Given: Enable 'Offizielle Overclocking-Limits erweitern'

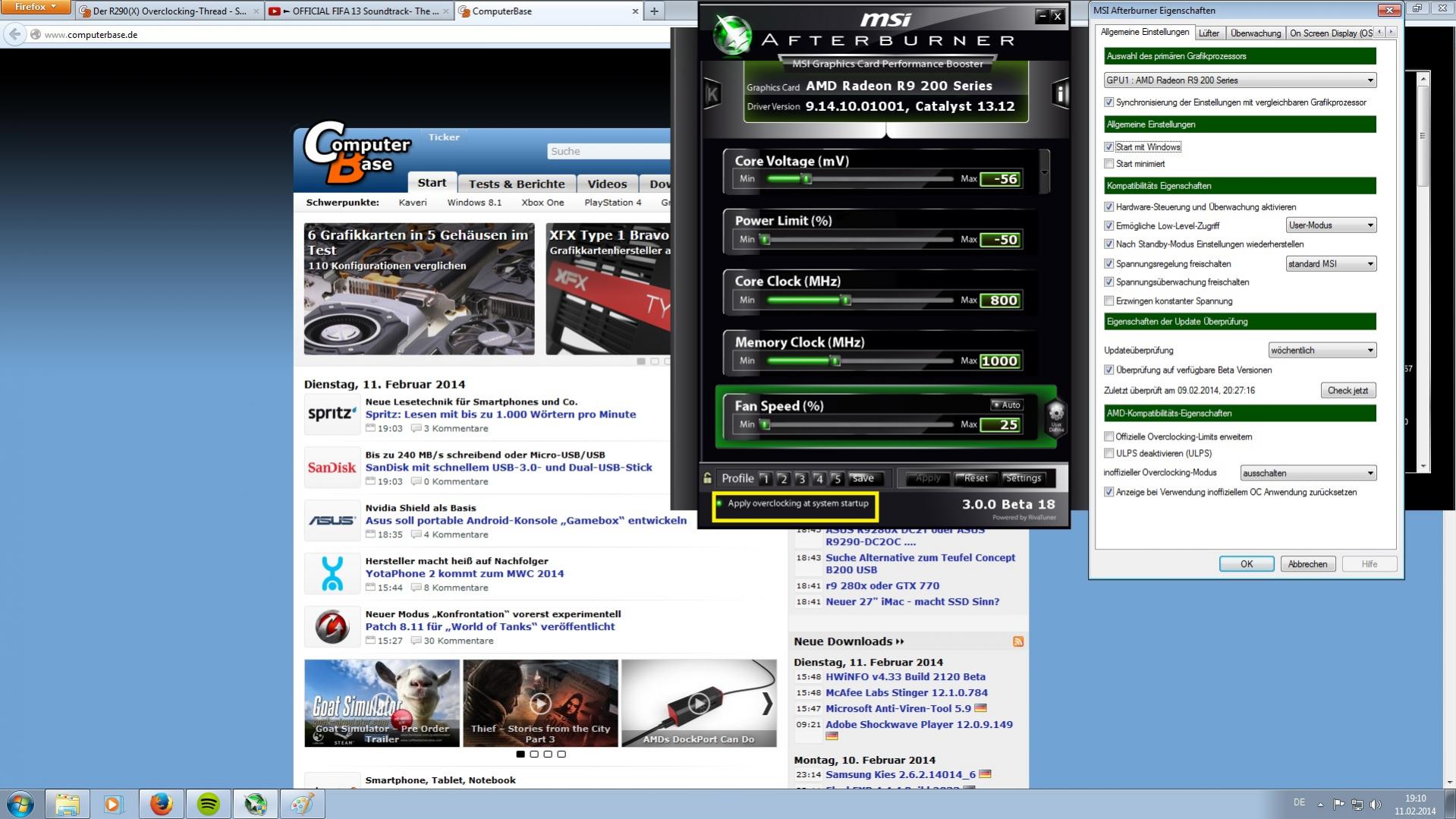Looking at the screenshot, I should tap(1109, 437).
